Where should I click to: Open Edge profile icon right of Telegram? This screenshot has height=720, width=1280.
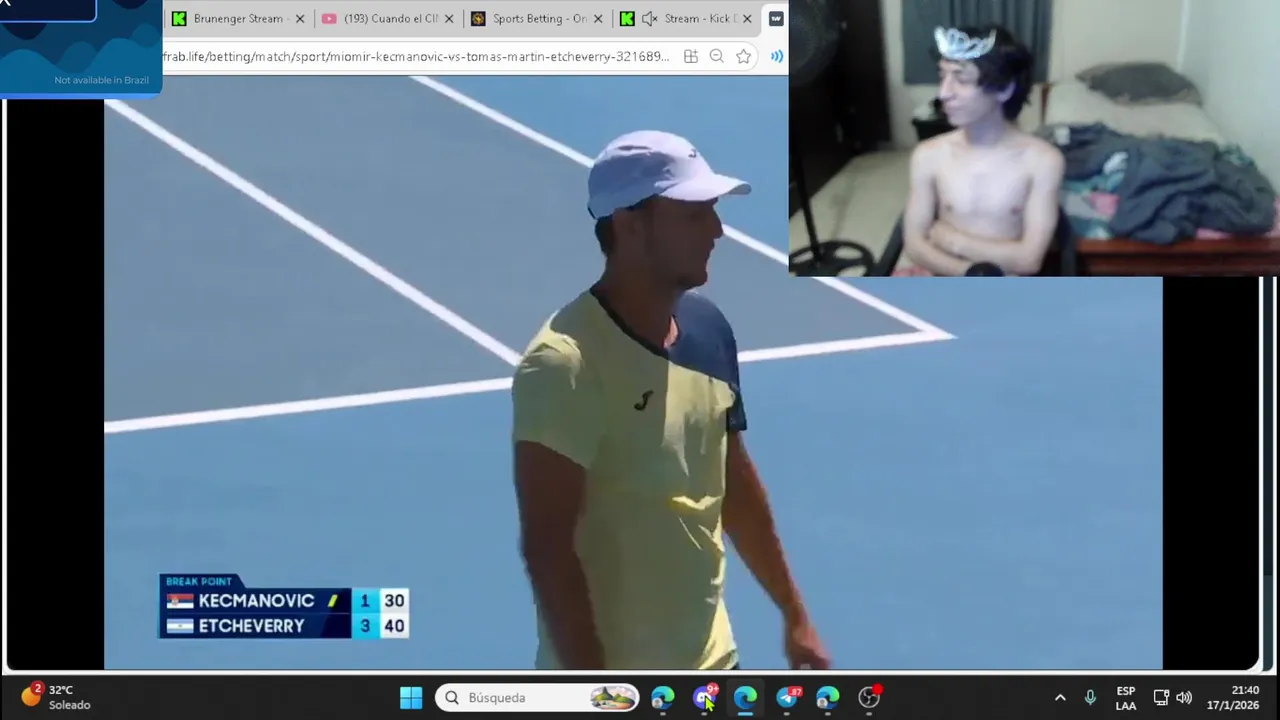tap(828, 698)
